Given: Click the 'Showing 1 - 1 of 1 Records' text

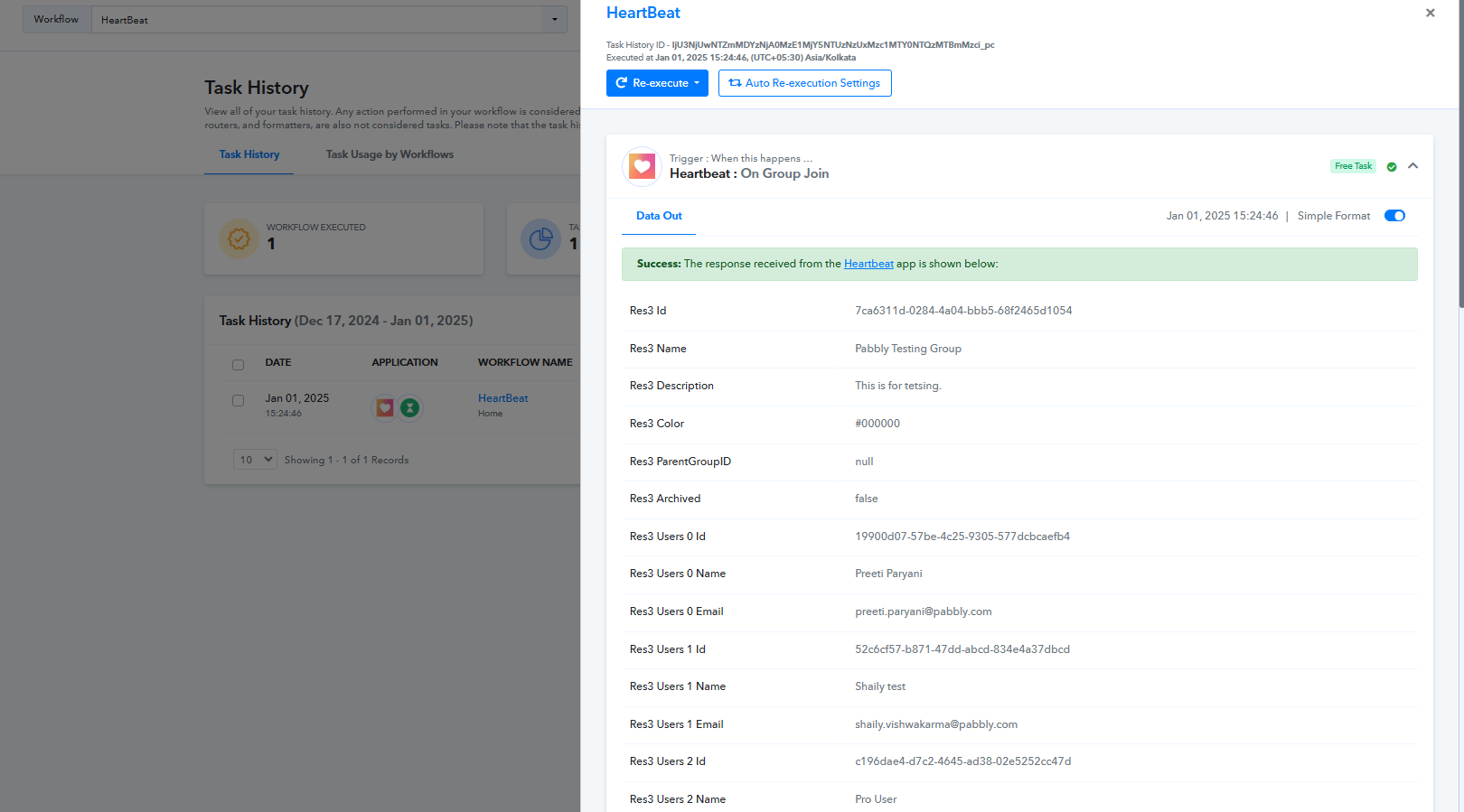Looking at the screenshot, I should (x=347, y=460).
